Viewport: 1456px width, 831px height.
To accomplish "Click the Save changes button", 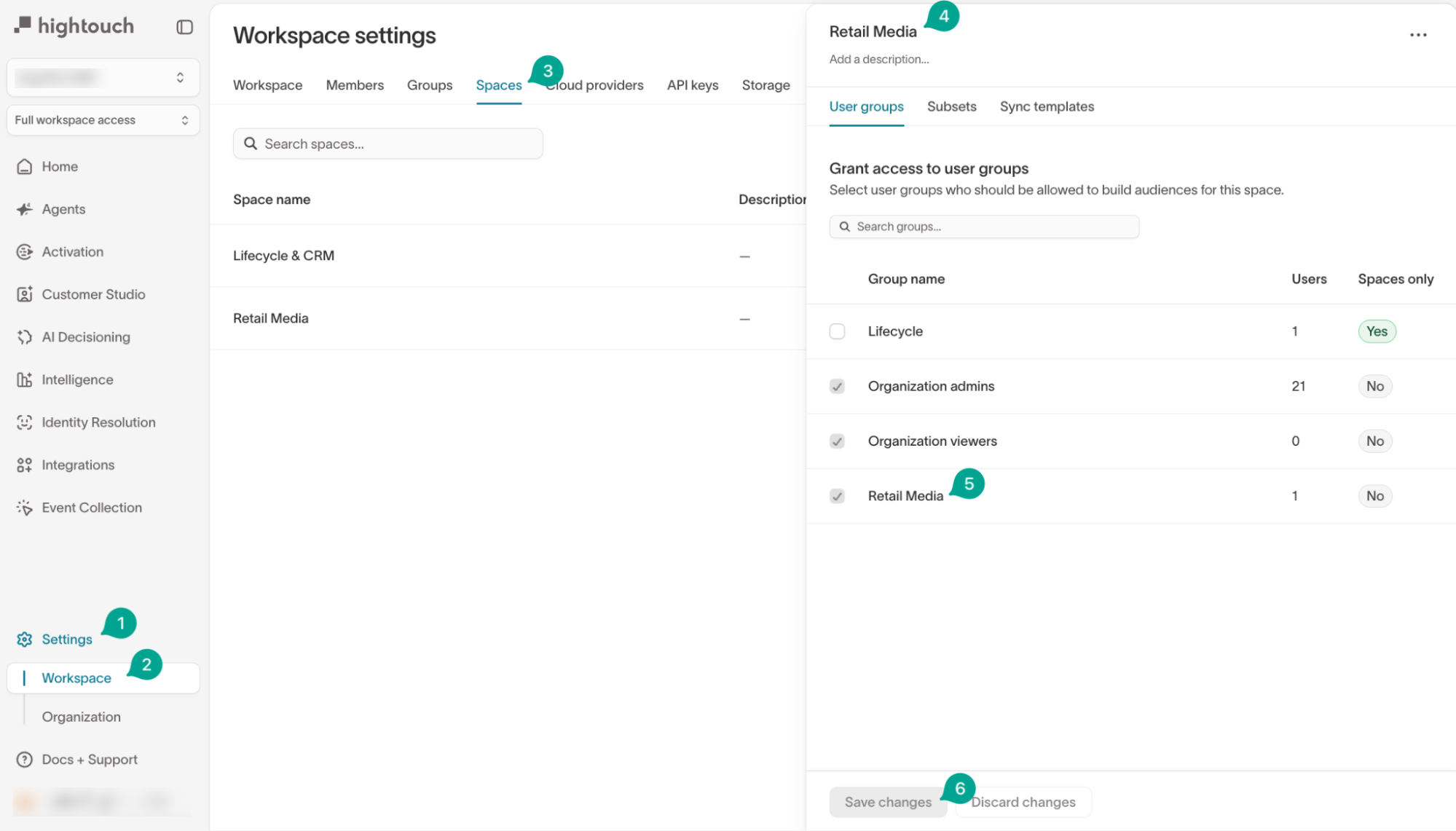I will (887, 802).
